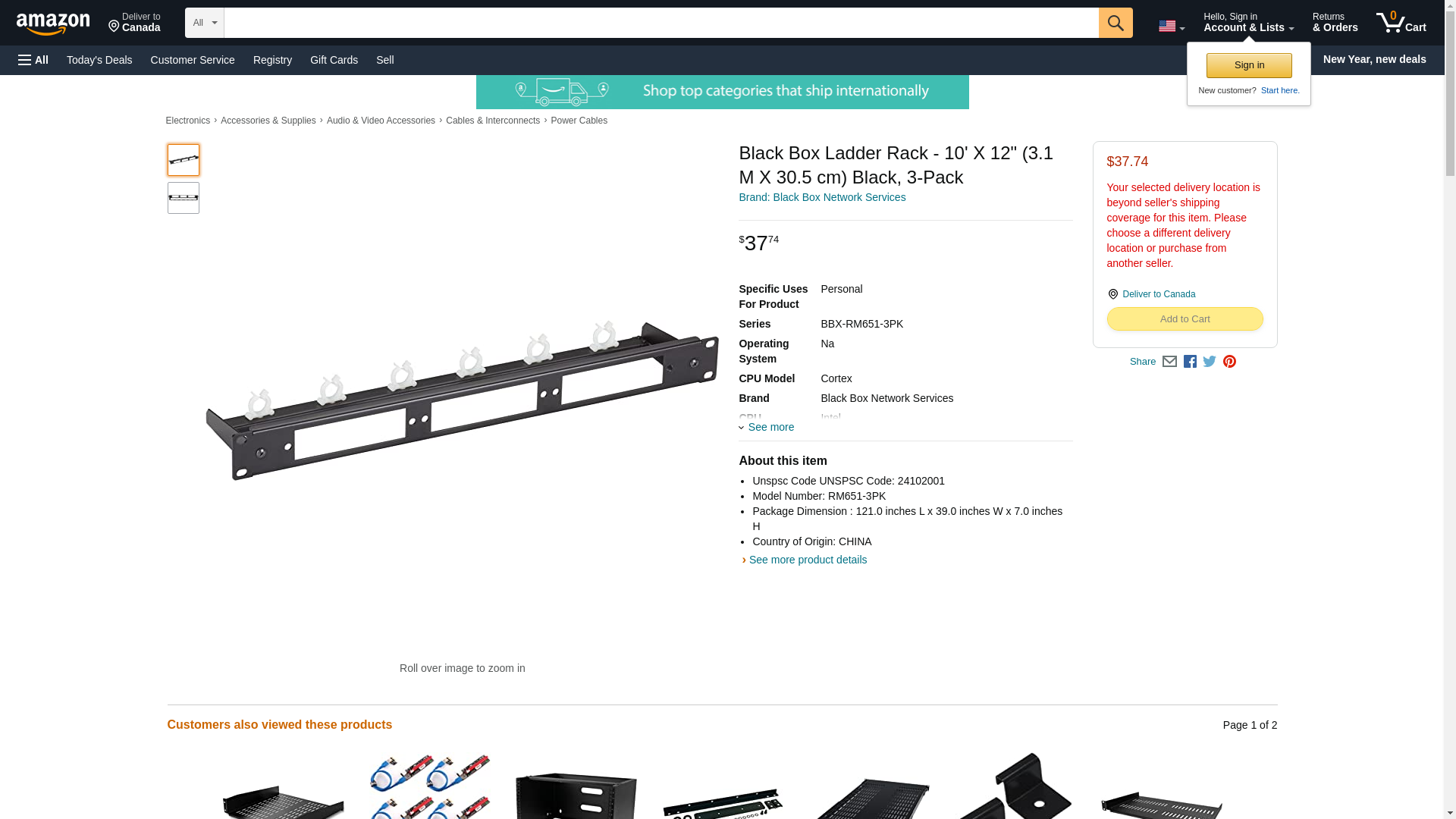Viewport: 1456px width, 819px height.
Task: Go to Gift Cards
Action: (x=334, y=60)
